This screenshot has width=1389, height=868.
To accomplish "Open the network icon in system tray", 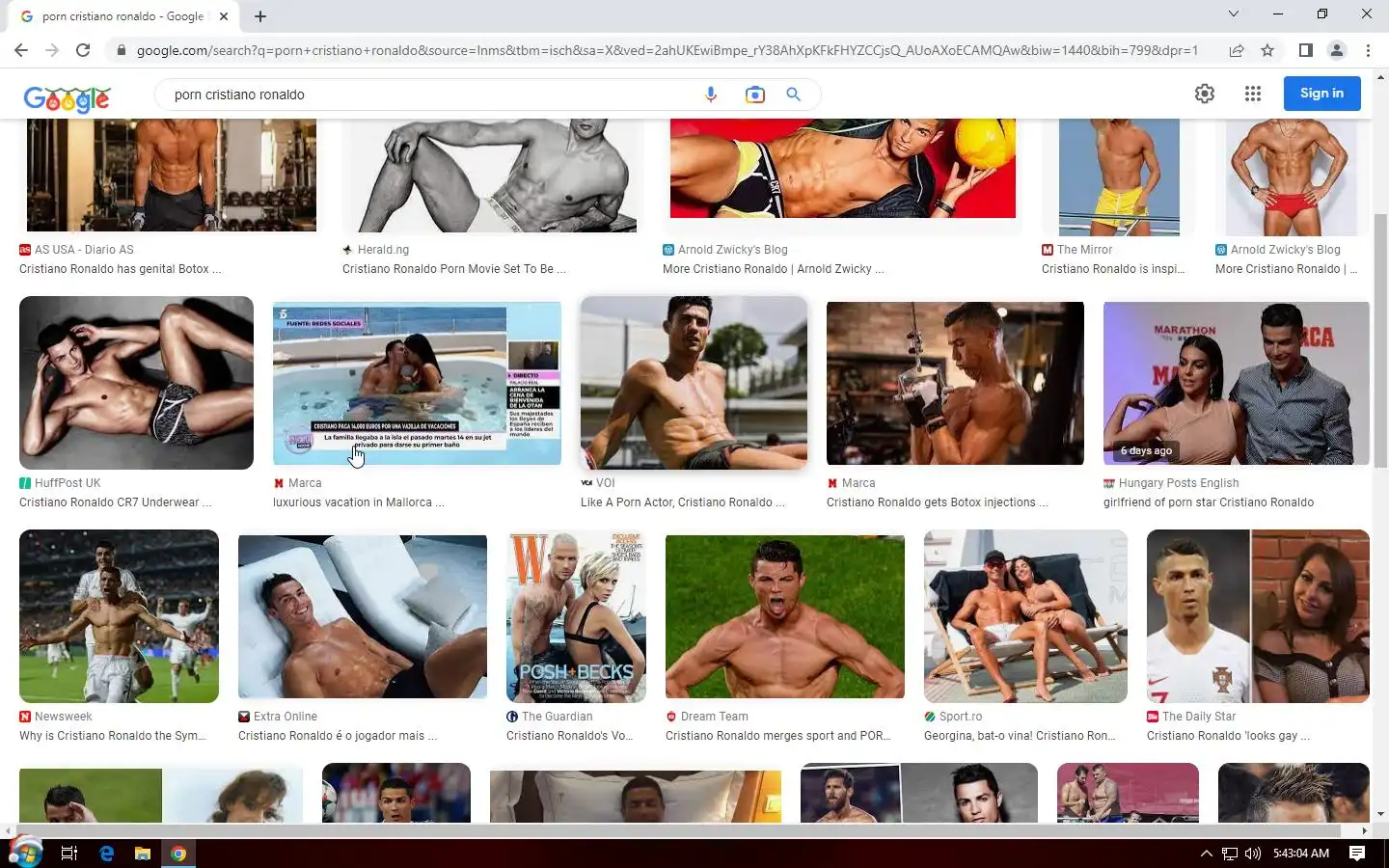I will (x=1230, y=854).
